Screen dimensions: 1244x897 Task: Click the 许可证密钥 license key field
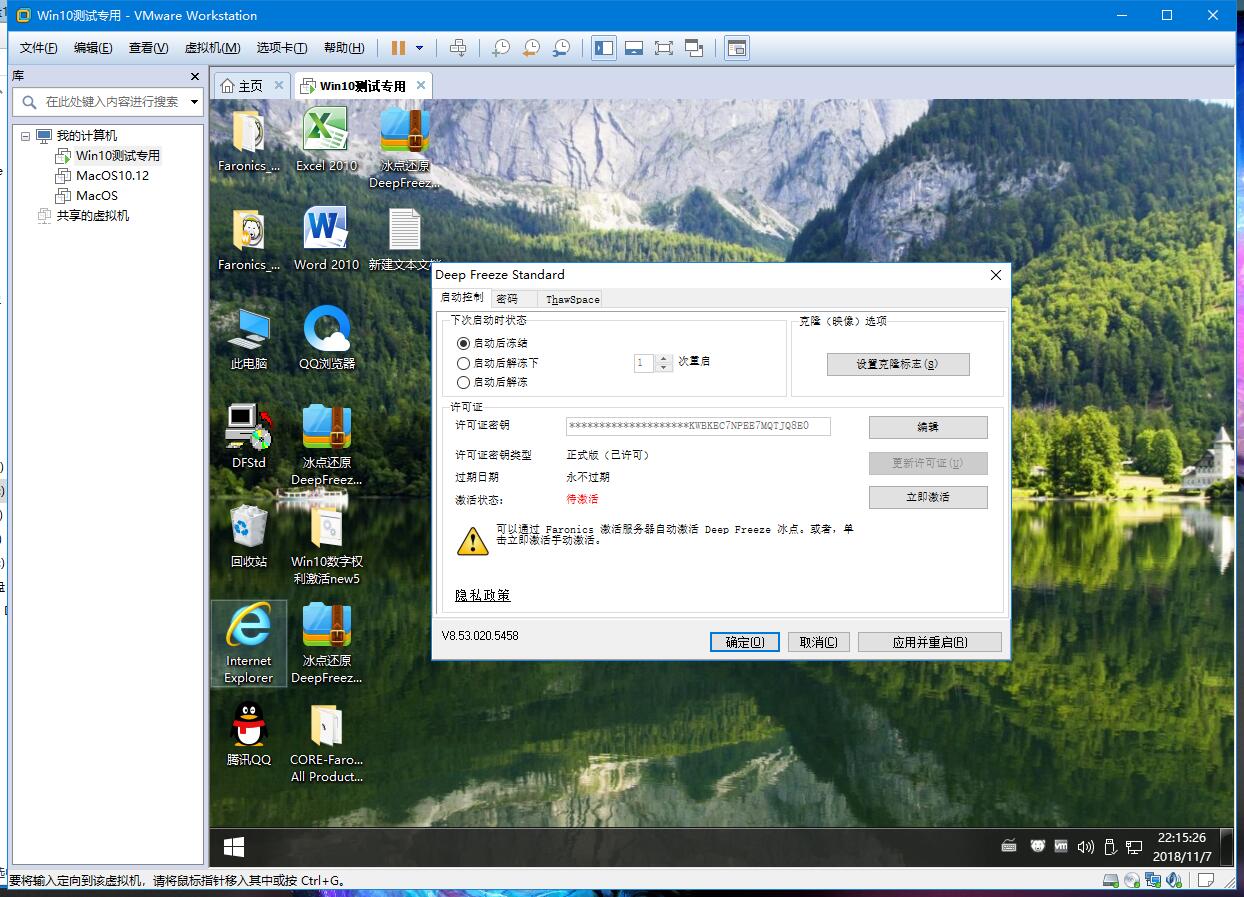[x=698, y=426]
